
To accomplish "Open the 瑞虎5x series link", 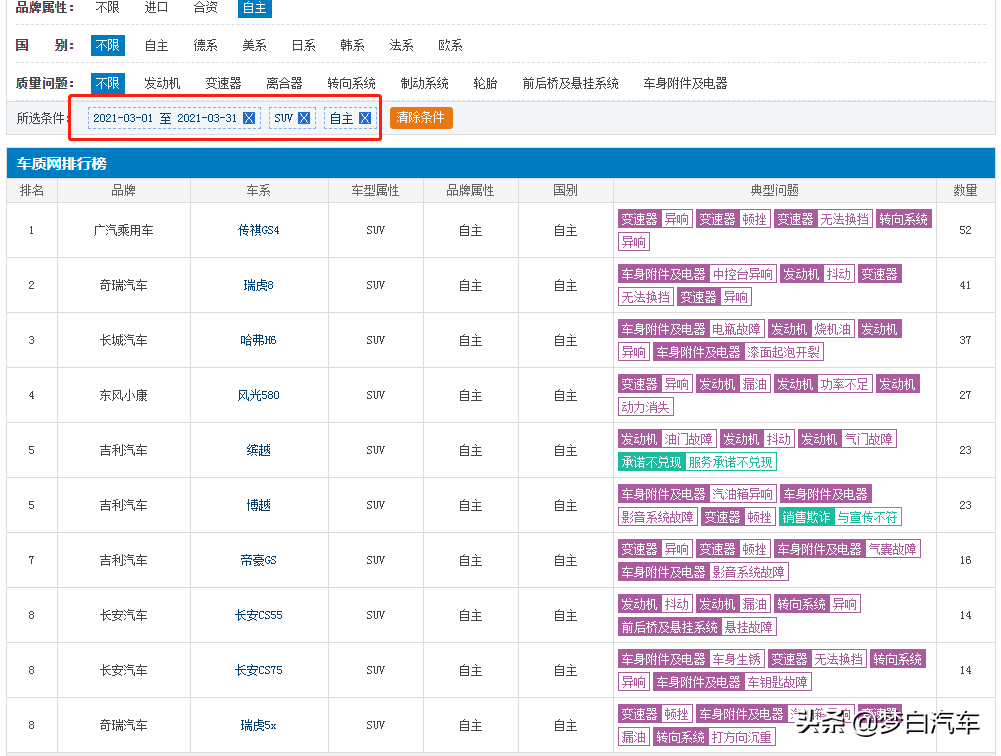I will click(x=259, y=725).
